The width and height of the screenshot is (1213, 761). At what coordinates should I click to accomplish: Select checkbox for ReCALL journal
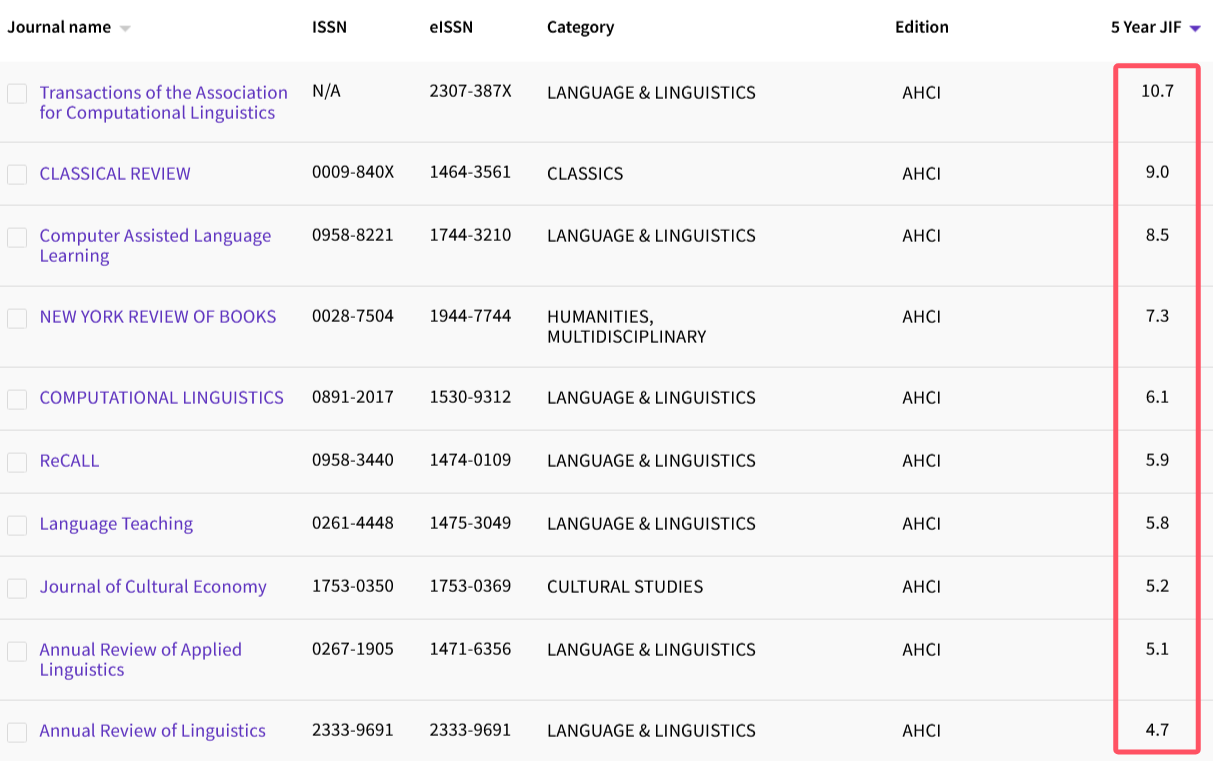17,462
